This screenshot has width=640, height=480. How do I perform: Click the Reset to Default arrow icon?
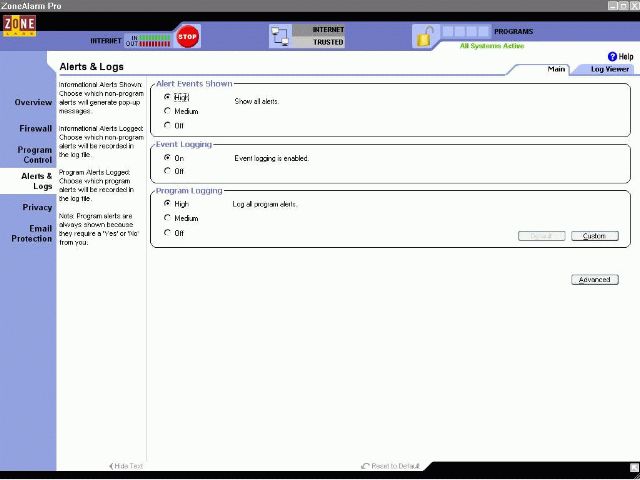365,466
